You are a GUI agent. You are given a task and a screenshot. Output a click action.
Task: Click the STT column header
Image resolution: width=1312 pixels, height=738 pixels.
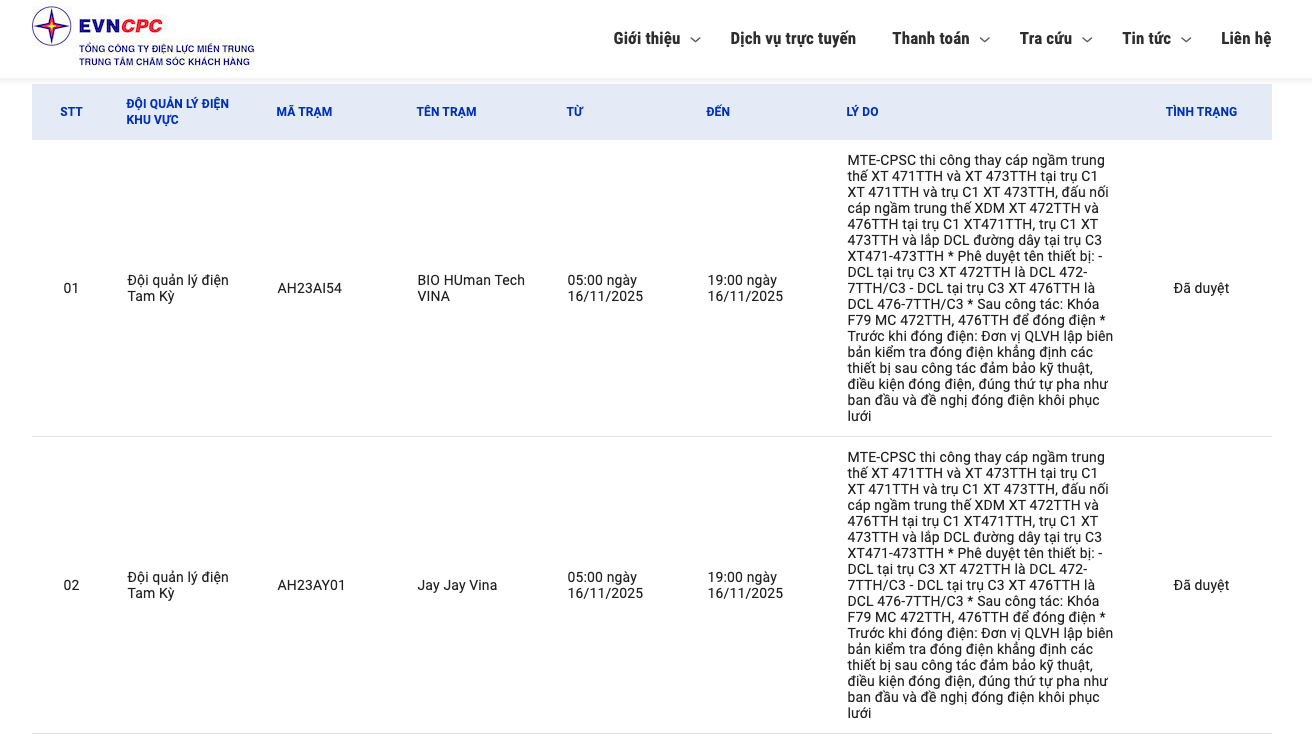tap(71, 112)
